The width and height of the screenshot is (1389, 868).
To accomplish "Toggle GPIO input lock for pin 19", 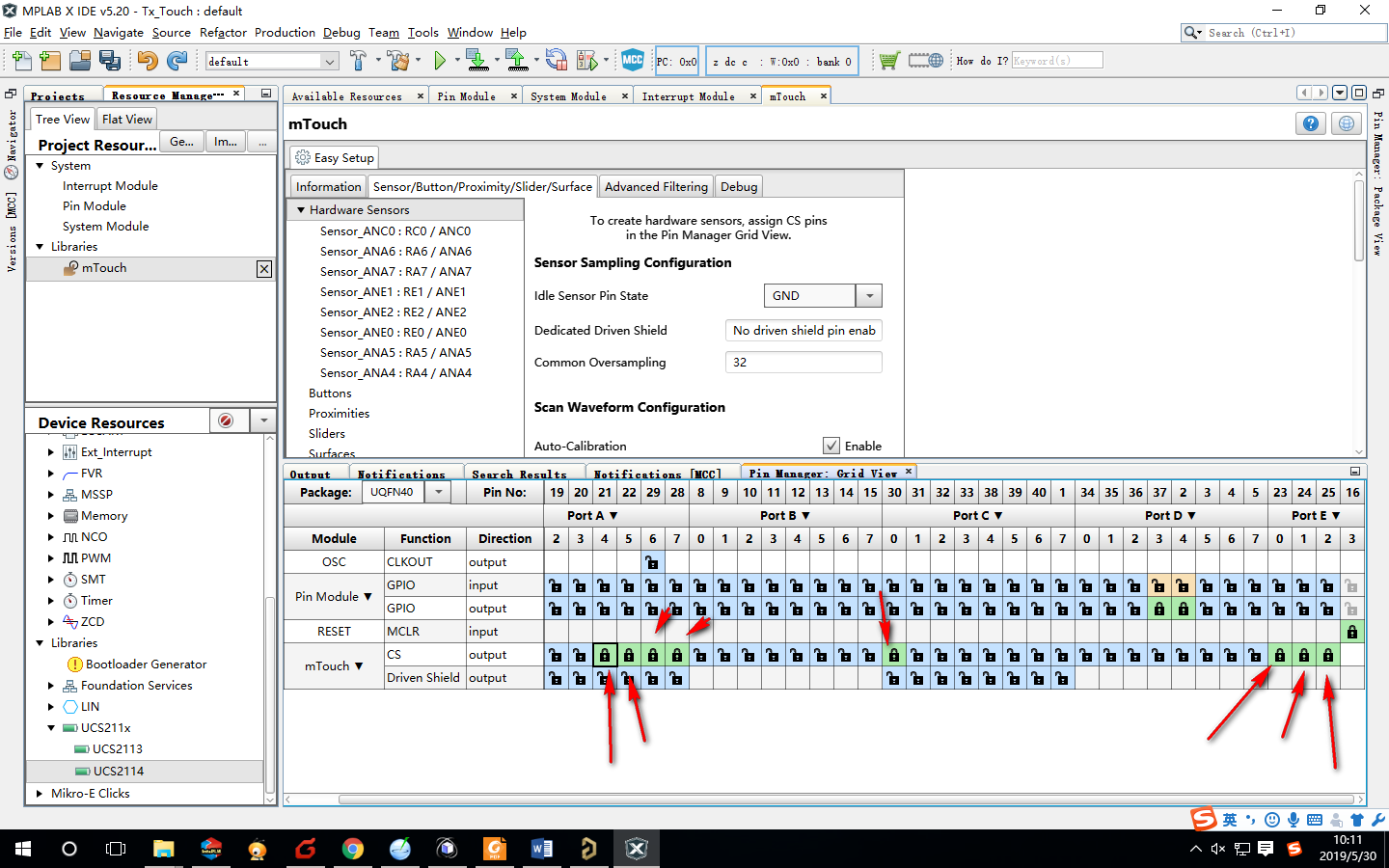I will (557, 585).
